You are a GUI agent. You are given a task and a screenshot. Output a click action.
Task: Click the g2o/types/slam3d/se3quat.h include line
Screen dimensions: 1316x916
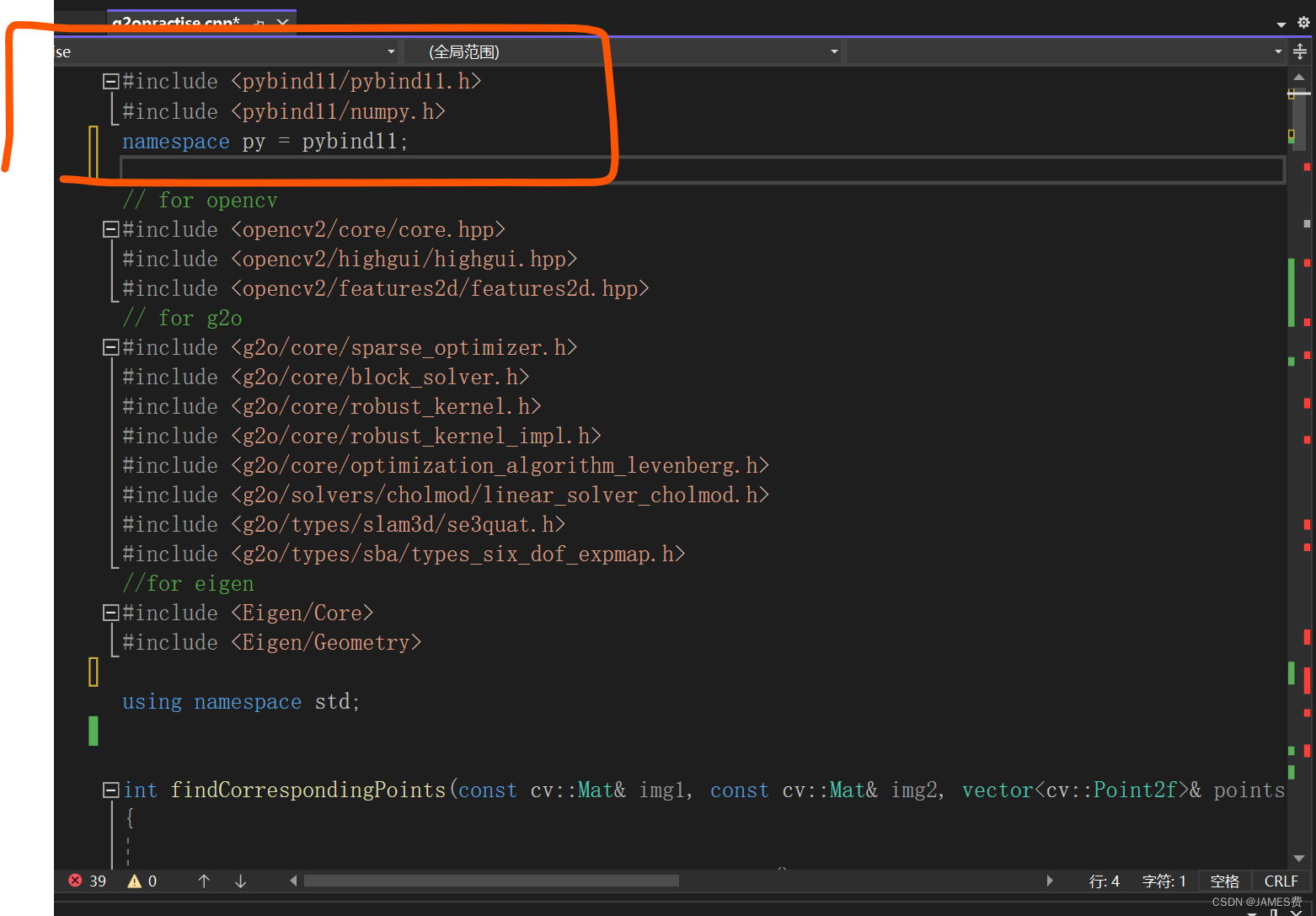(344, 524)
